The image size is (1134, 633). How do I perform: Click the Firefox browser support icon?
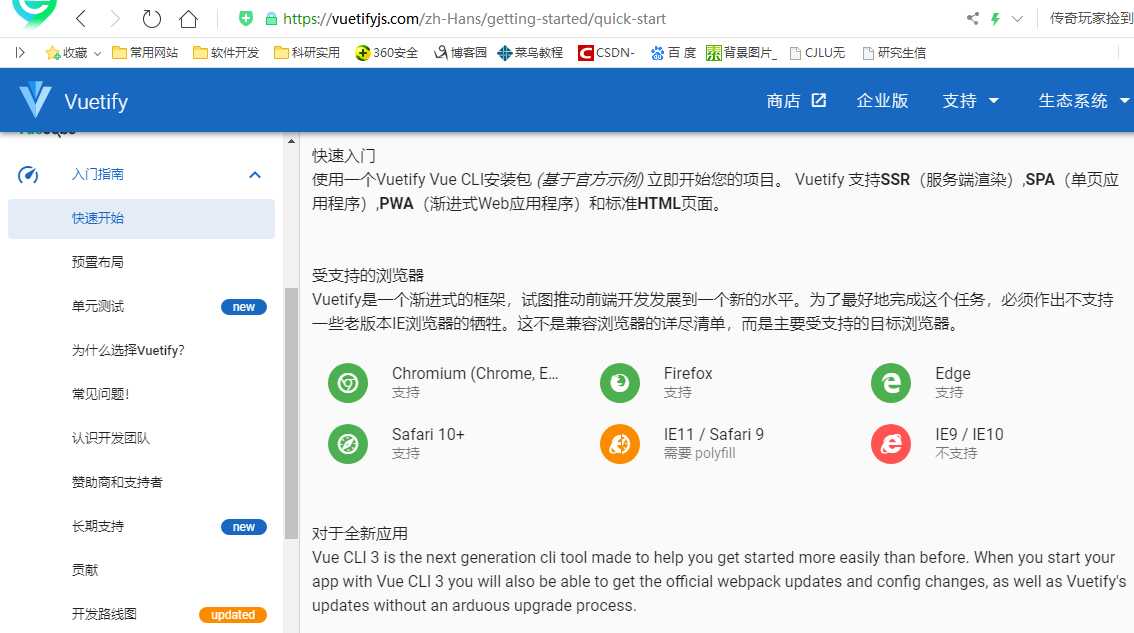[x=620, y=383]
